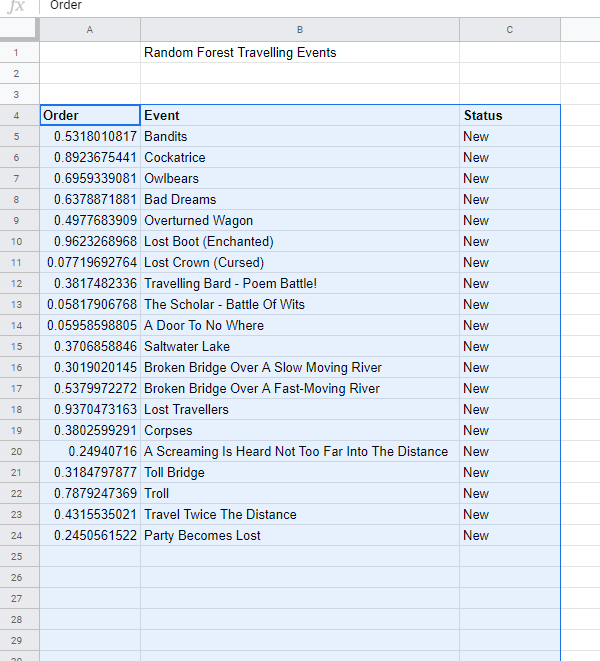600x661 pixels.
Task: Select the Corpses cell
Action: click(300, 430)
